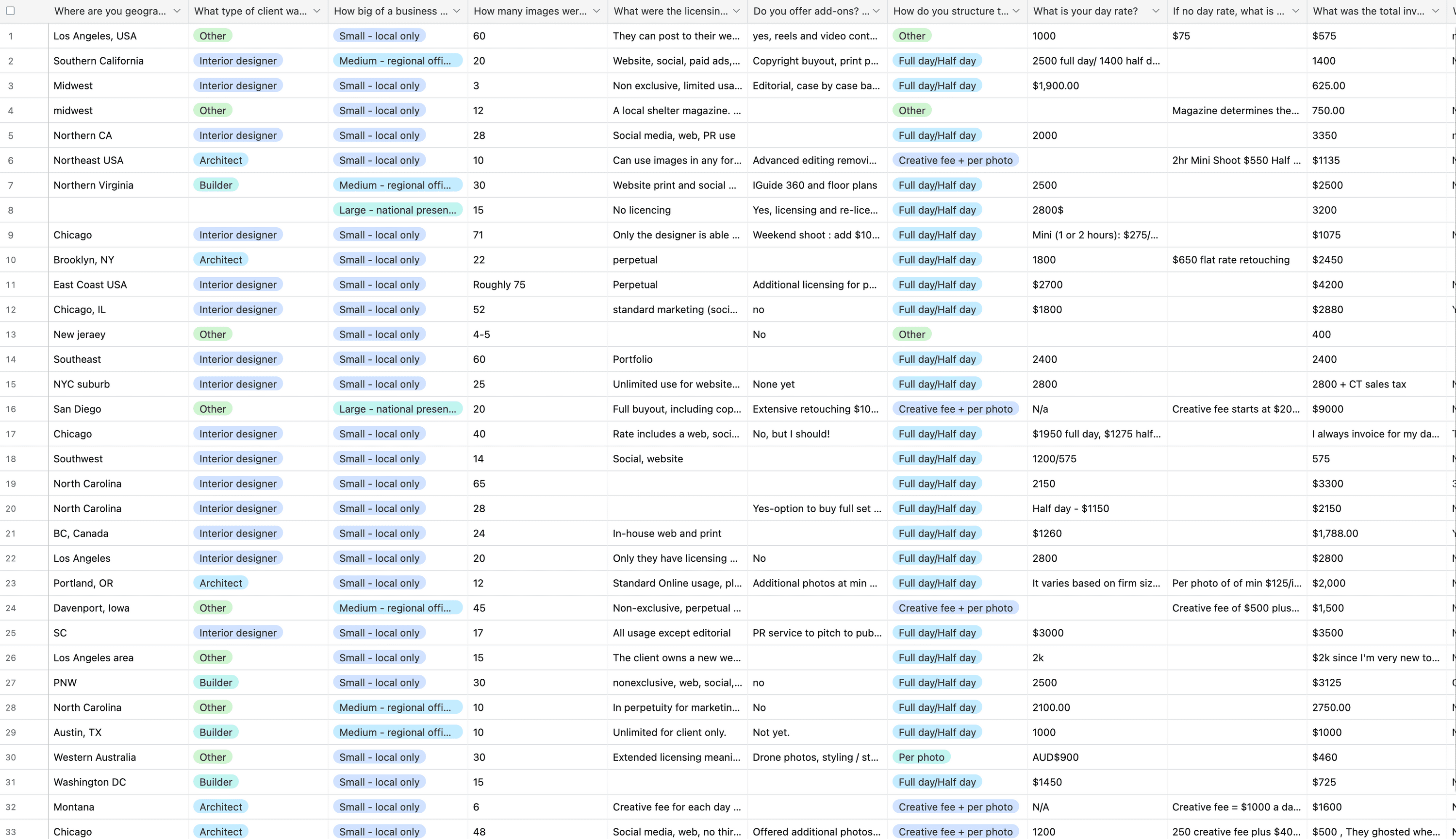Click row number 1 to select it
The width and height of the screenshot is (1456, 839).
[11, 36]
